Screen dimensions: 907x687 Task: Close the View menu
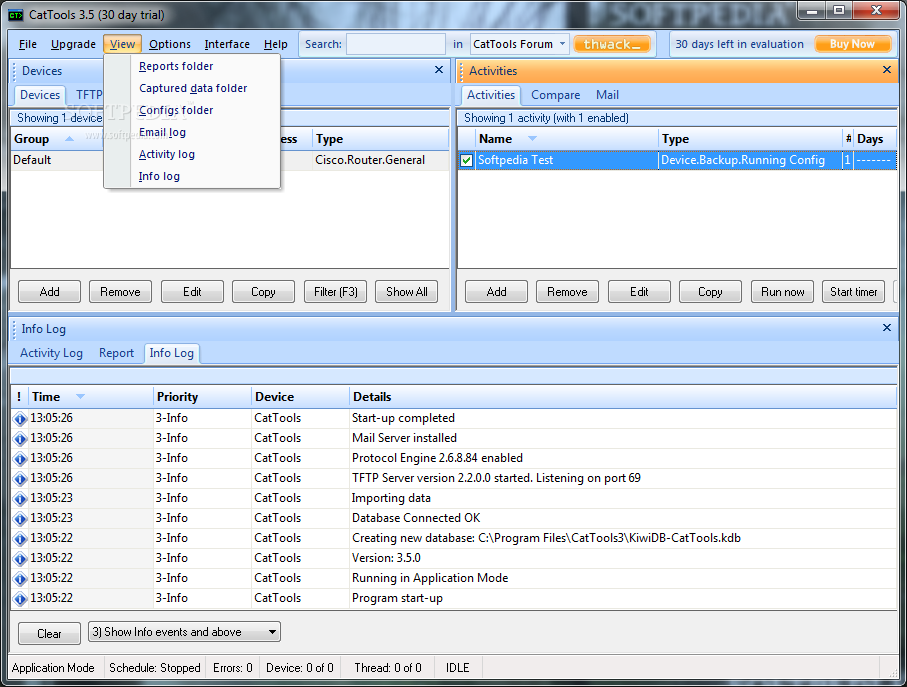[x=123, y=44]
